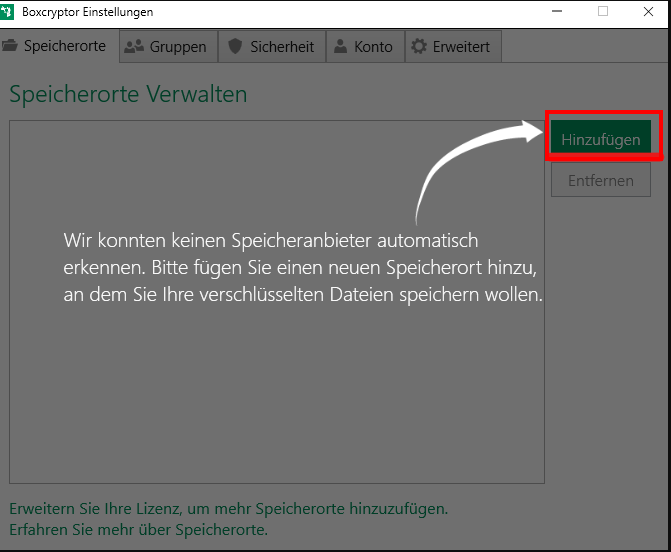
Task: Select the Konto tab
Action: pos(365,47)
